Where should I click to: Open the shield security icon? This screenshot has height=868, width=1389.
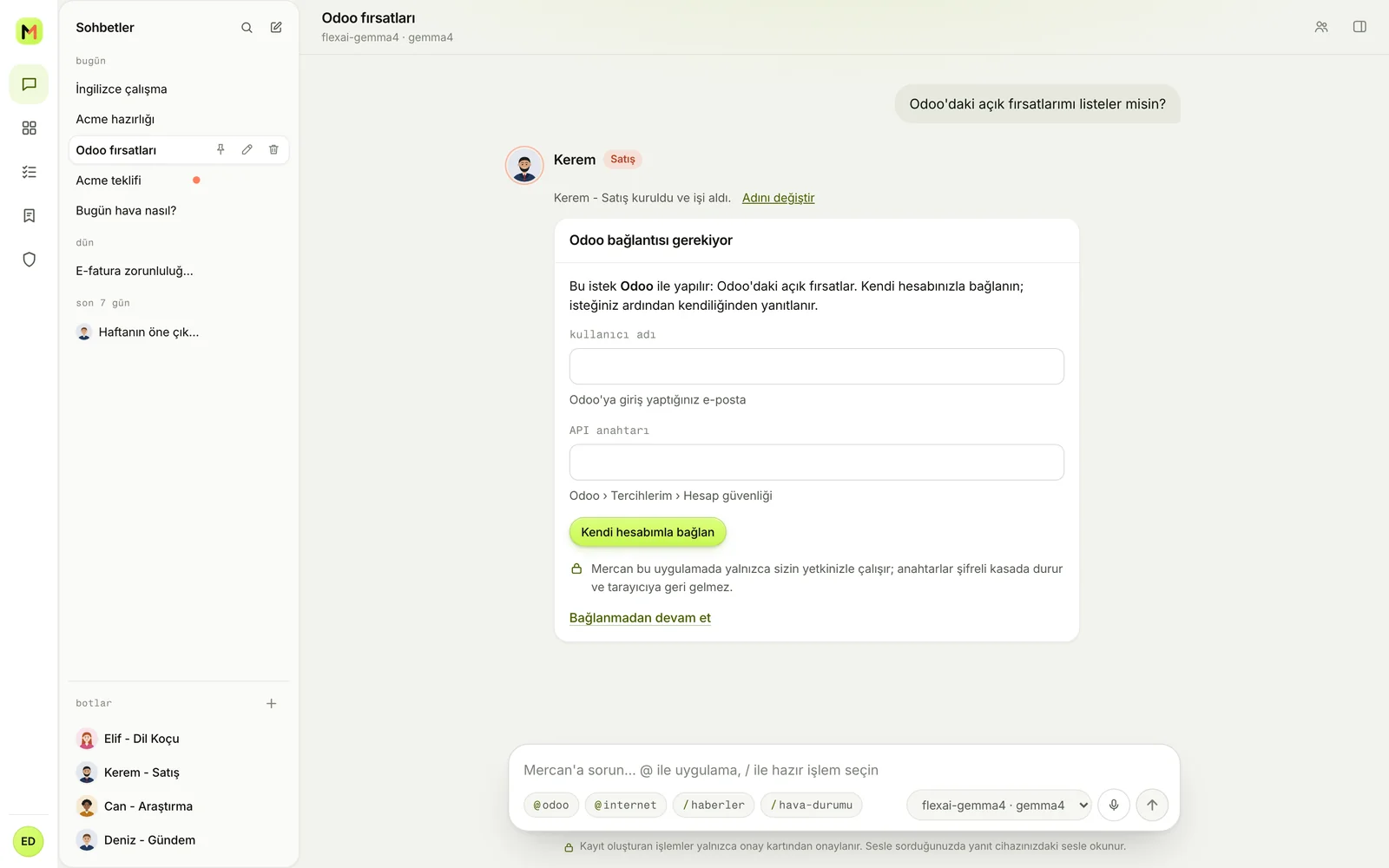[x=29, y=260]
